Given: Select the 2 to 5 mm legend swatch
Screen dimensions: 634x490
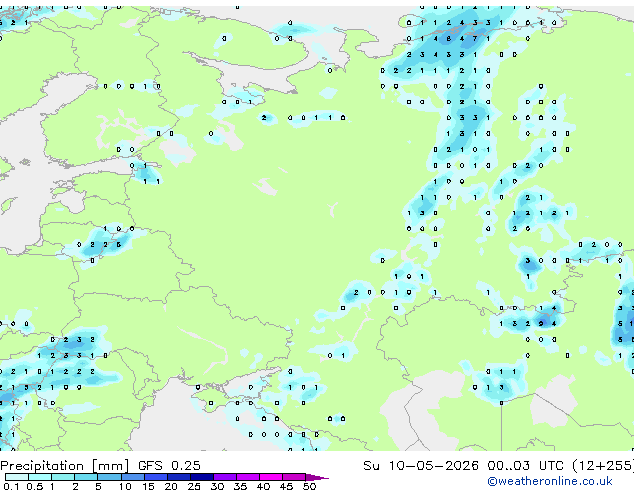Looking at the screenshot, I should (x=86, y=477).
